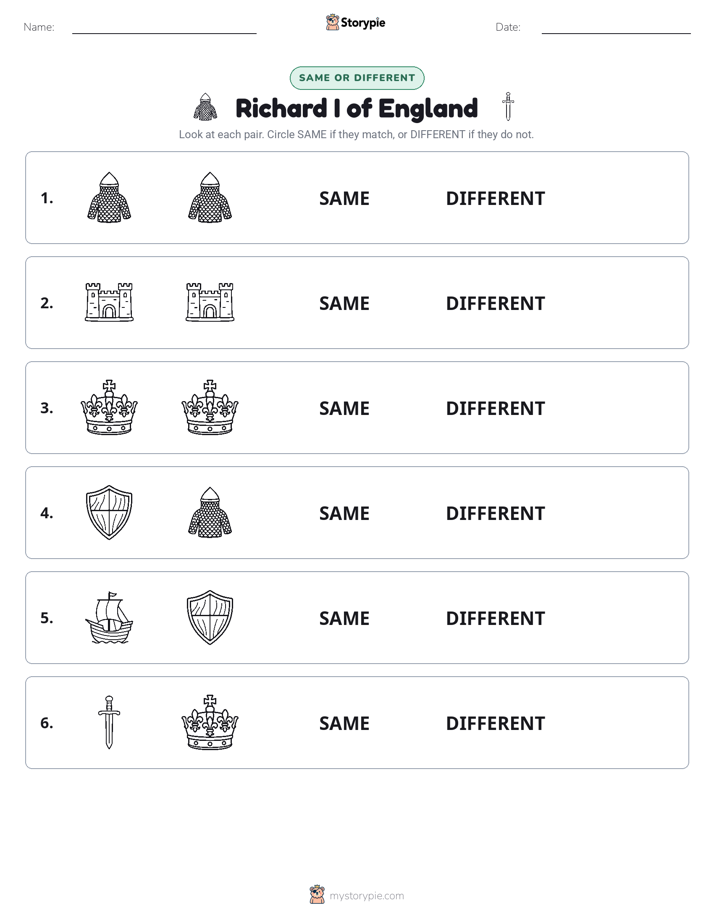The image size is (714, 924).
Task: Click the Storypie logo at top
Action: tap(355, 22)
